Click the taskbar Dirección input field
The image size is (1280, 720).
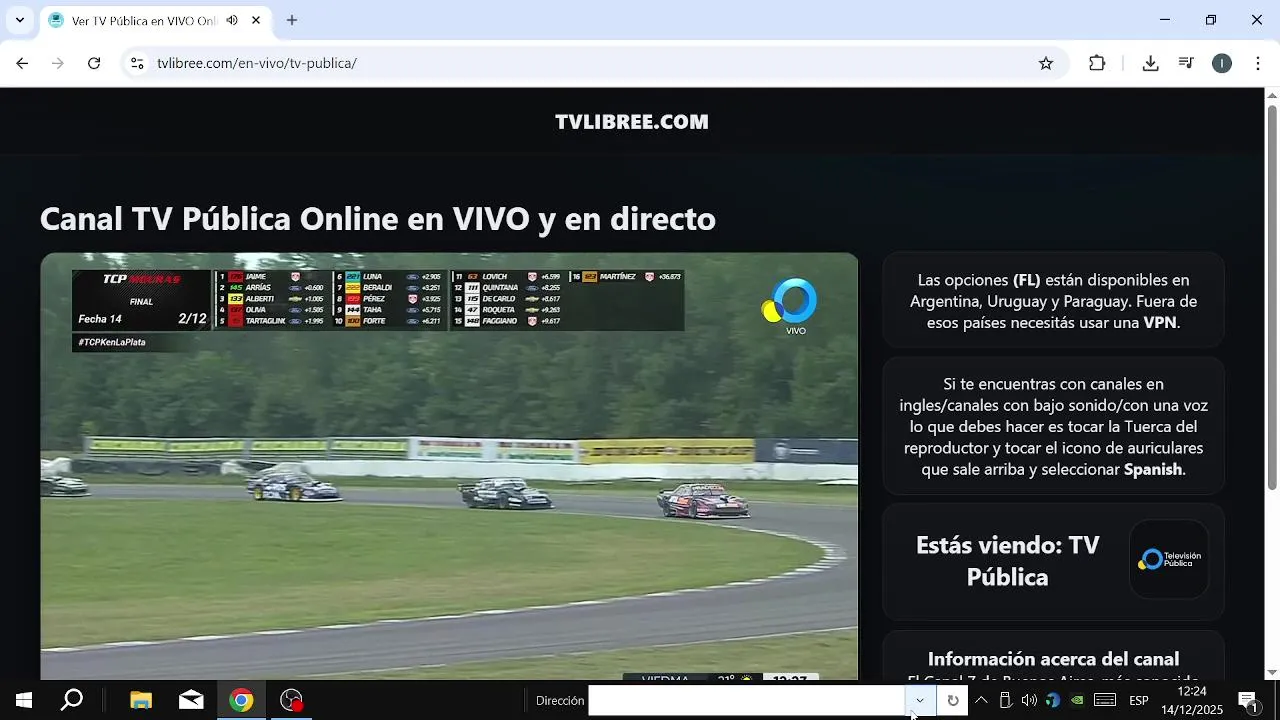pyautogui.click(x=747, y=700)
